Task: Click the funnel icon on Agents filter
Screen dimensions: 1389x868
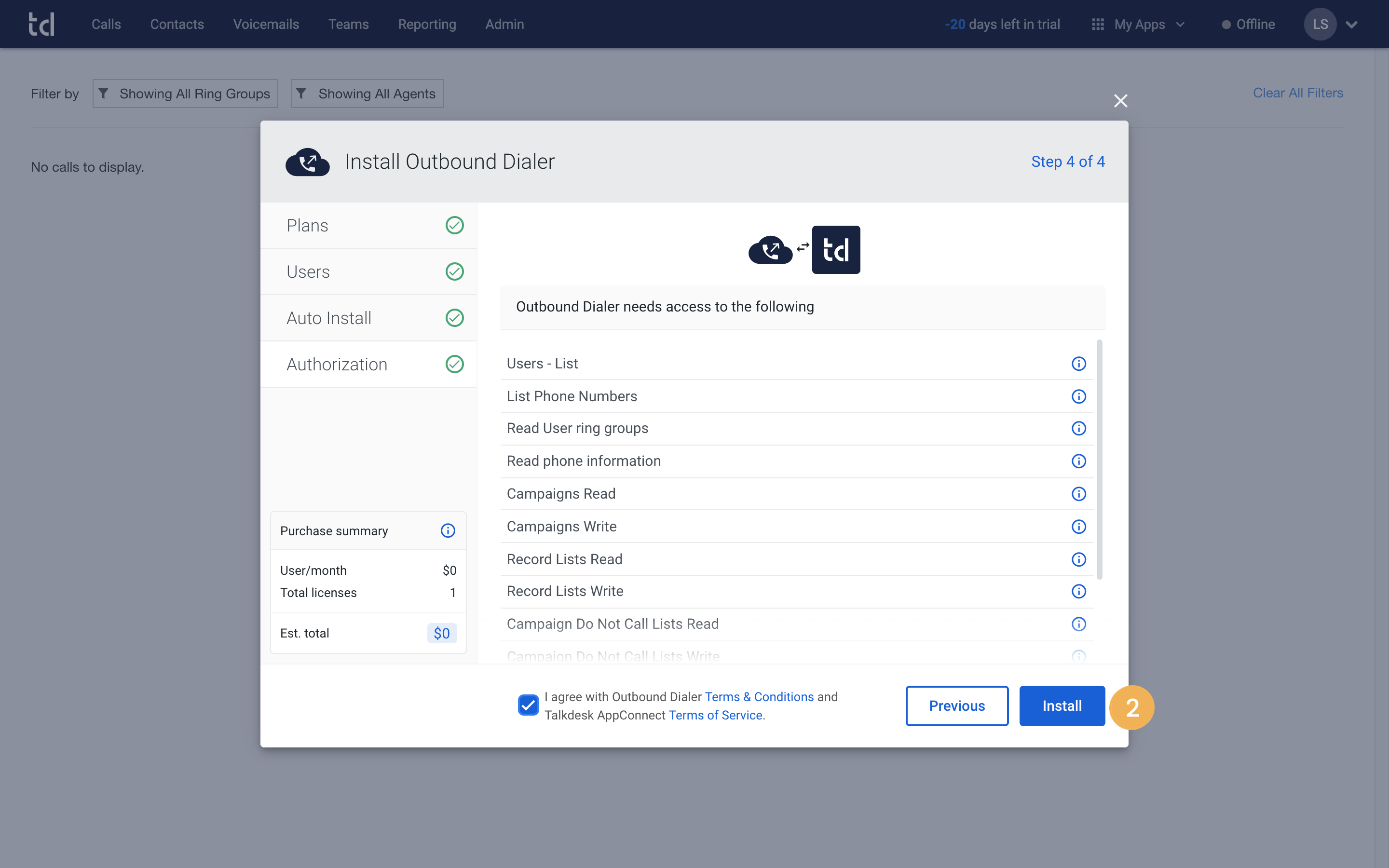Action: pyautogui.click(x=301, y=93)
